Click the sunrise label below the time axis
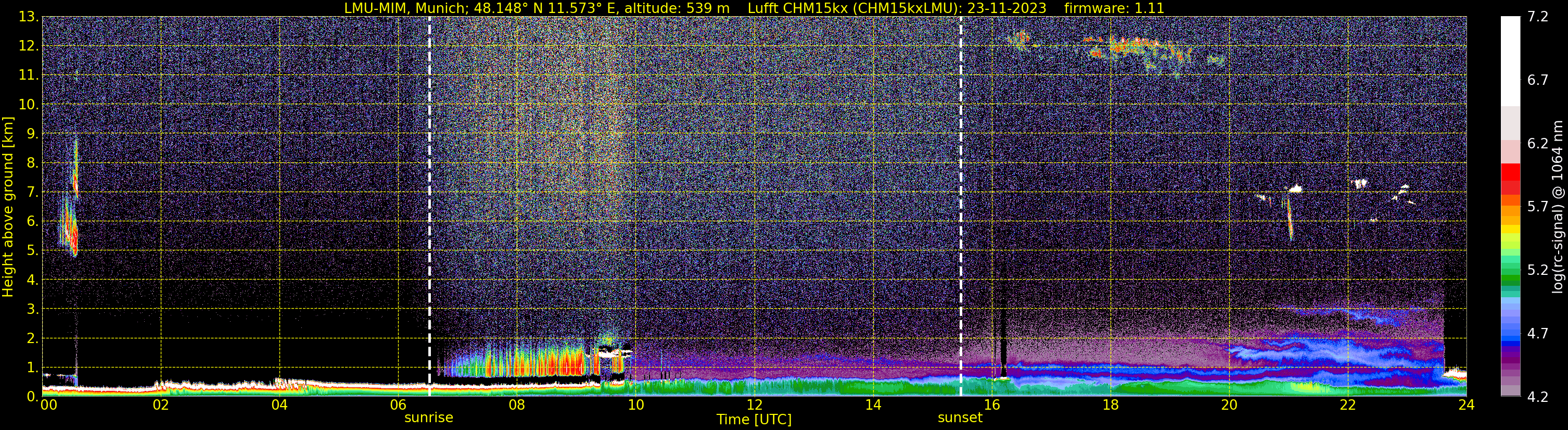Screen dimensions: 1568x430 click(x=428, y=418)
